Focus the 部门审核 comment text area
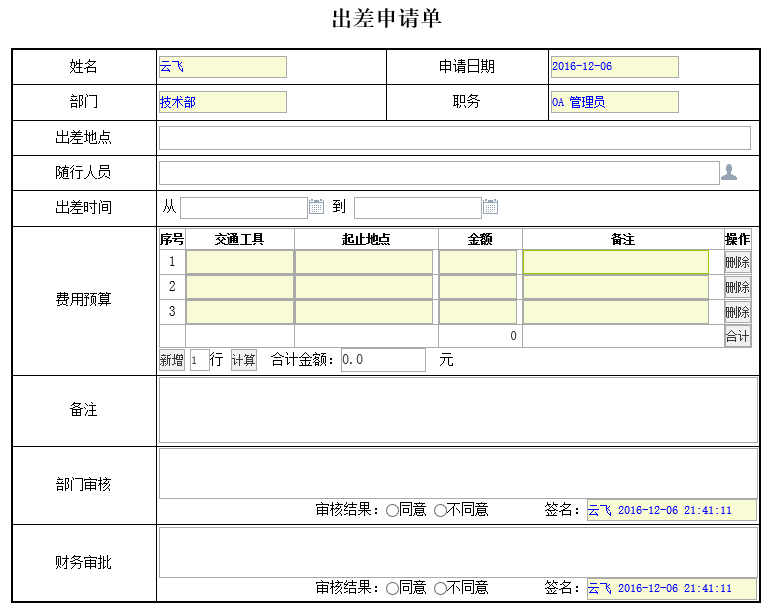This screenshot has width=769, height=615. coord(458,474)
